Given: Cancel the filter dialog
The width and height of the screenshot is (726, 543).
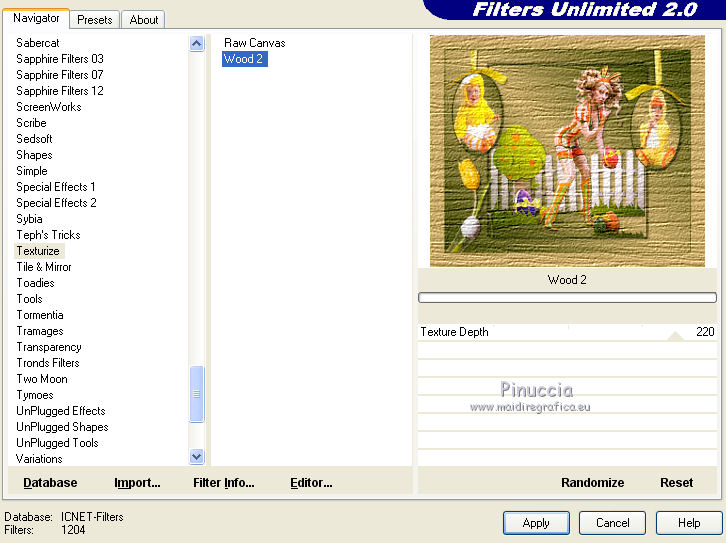Looking at the screenshot, I should pos(612,523).
